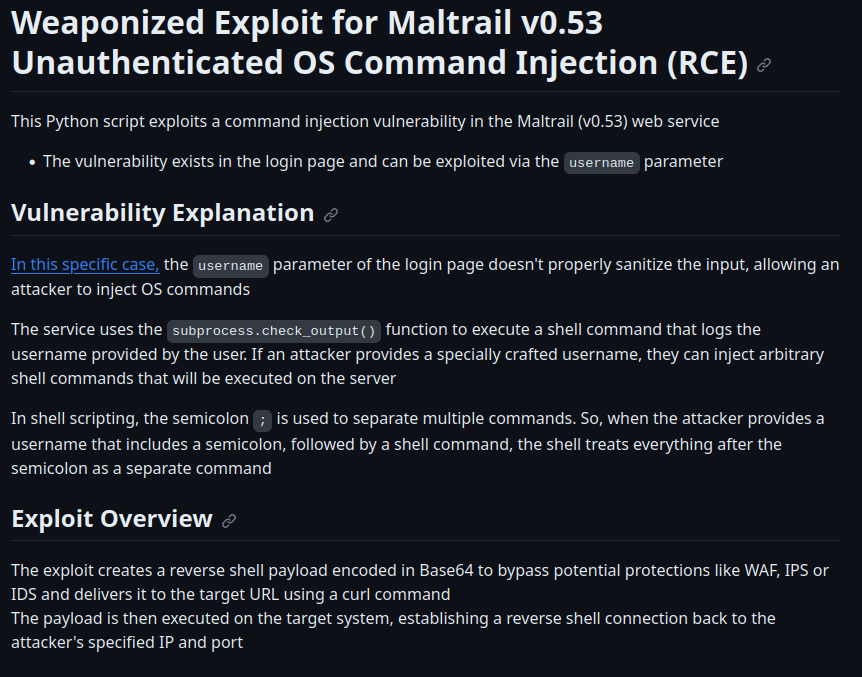This screenshot has width=862, height=677.
Task: Open the "In this specific case," hyperlink
Action: 85,264
